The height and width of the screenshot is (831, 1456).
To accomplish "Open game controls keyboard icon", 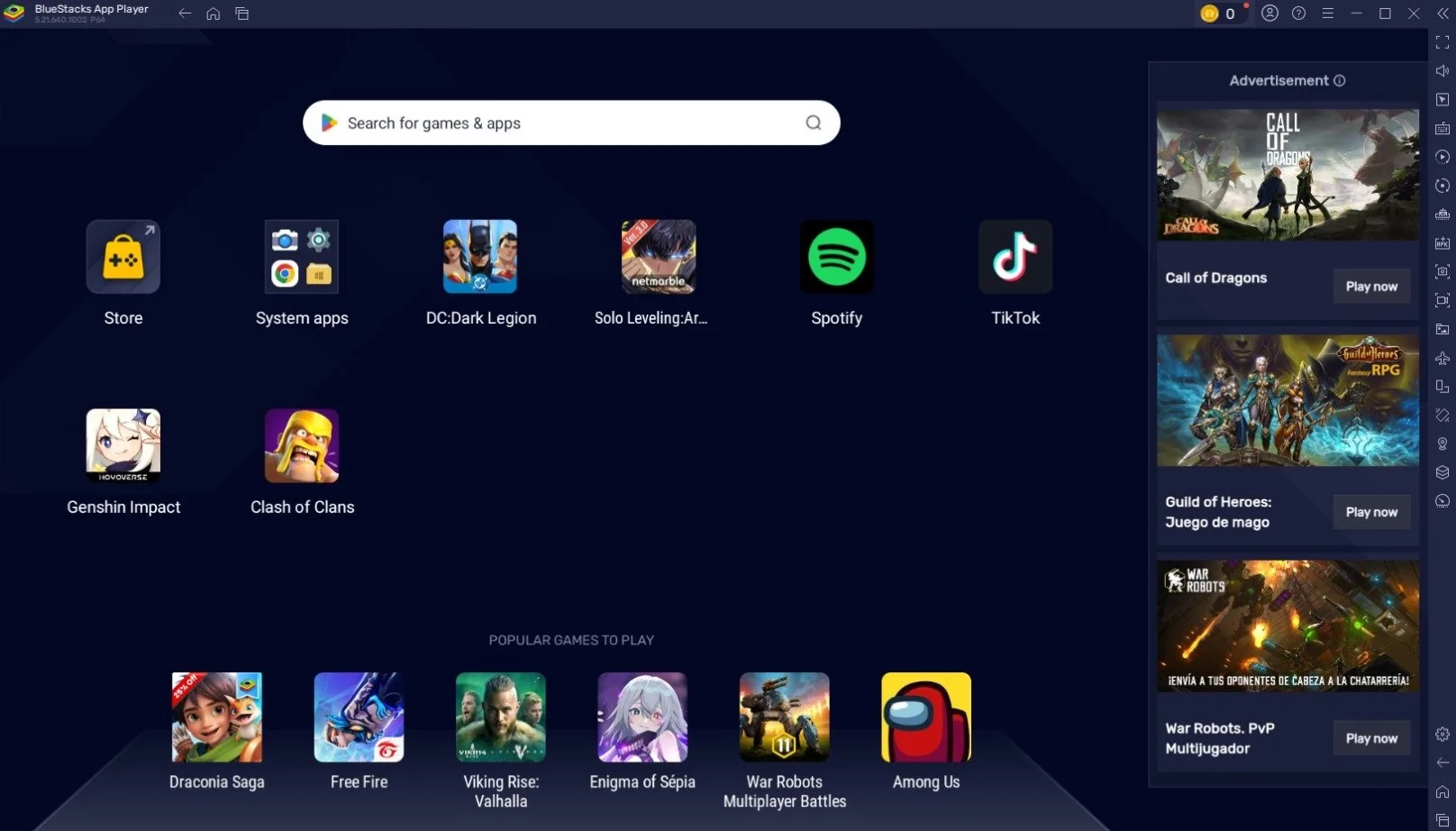I will (x=1442, y=129).
